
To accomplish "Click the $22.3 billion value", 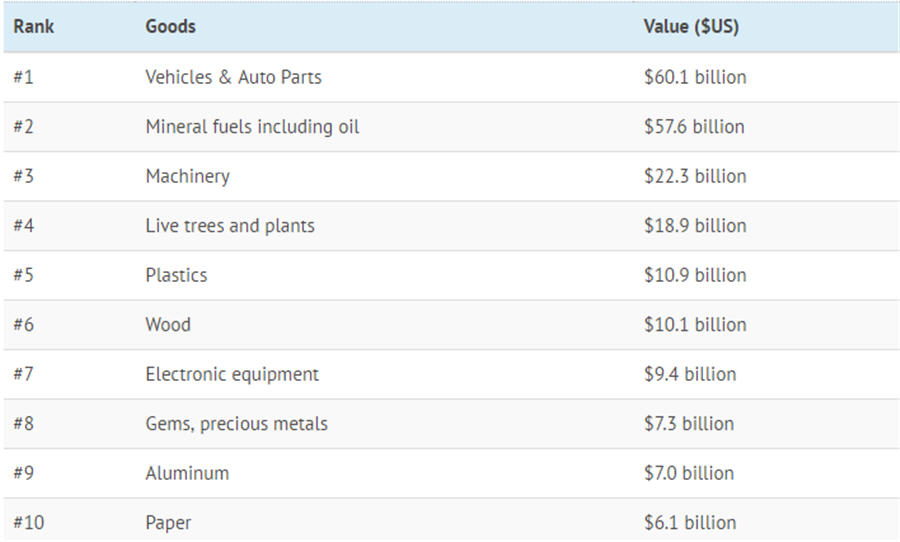I will pos(695,176).
